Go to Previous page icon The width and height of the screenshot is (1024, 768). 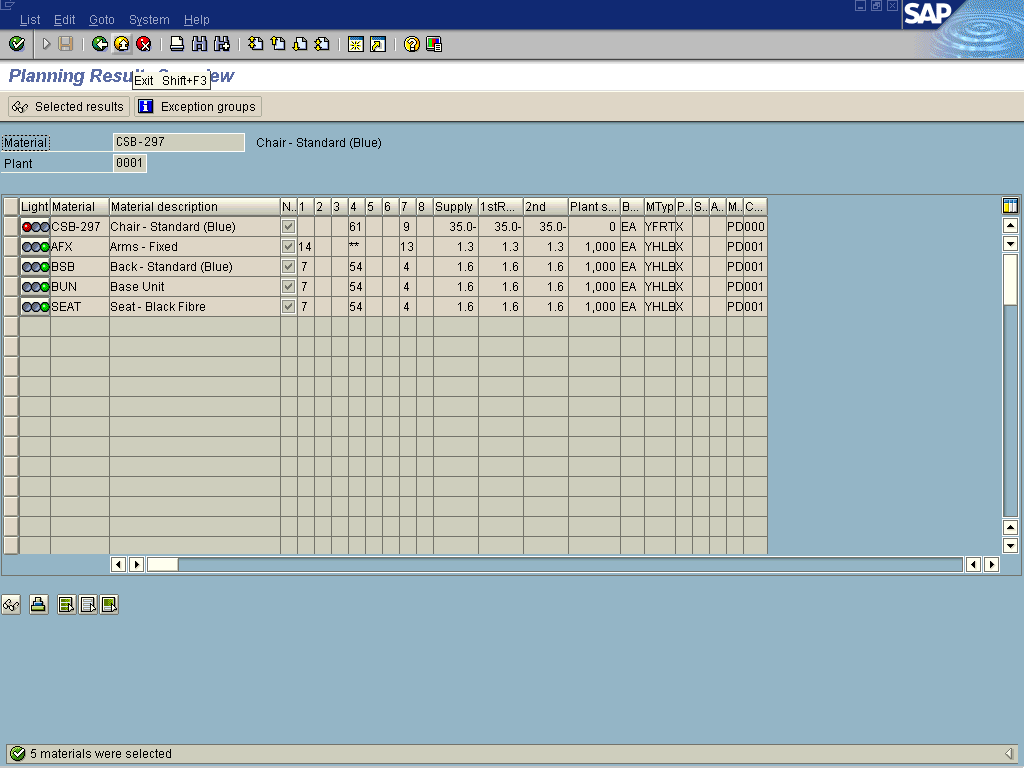click(278, 44)
